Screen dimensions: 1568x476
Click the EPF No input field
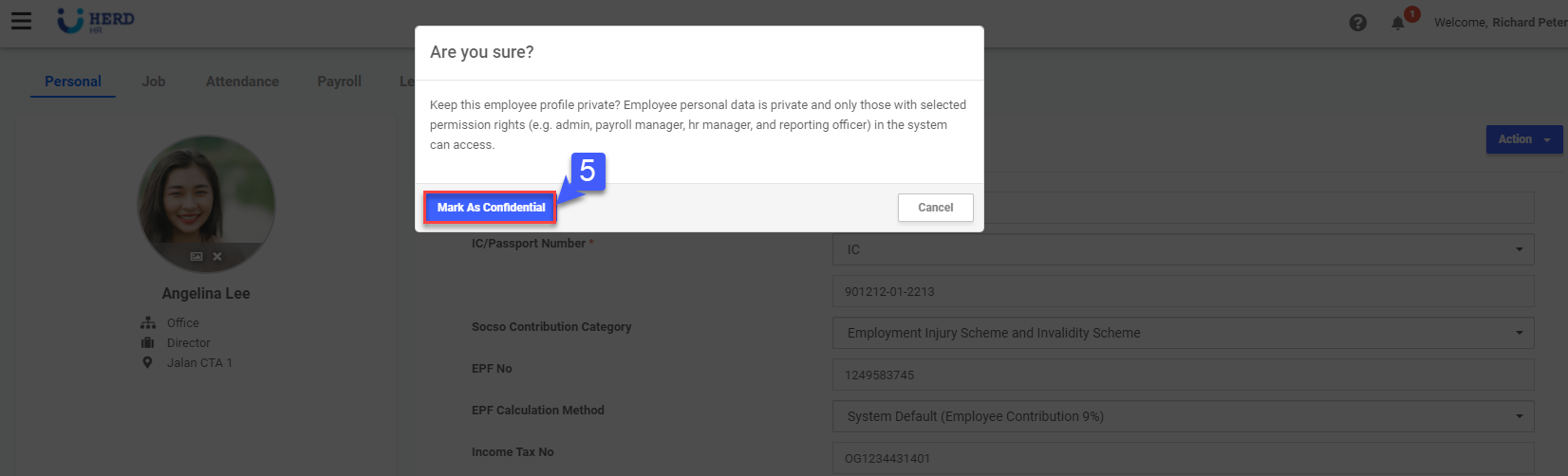coord(1183,375)
